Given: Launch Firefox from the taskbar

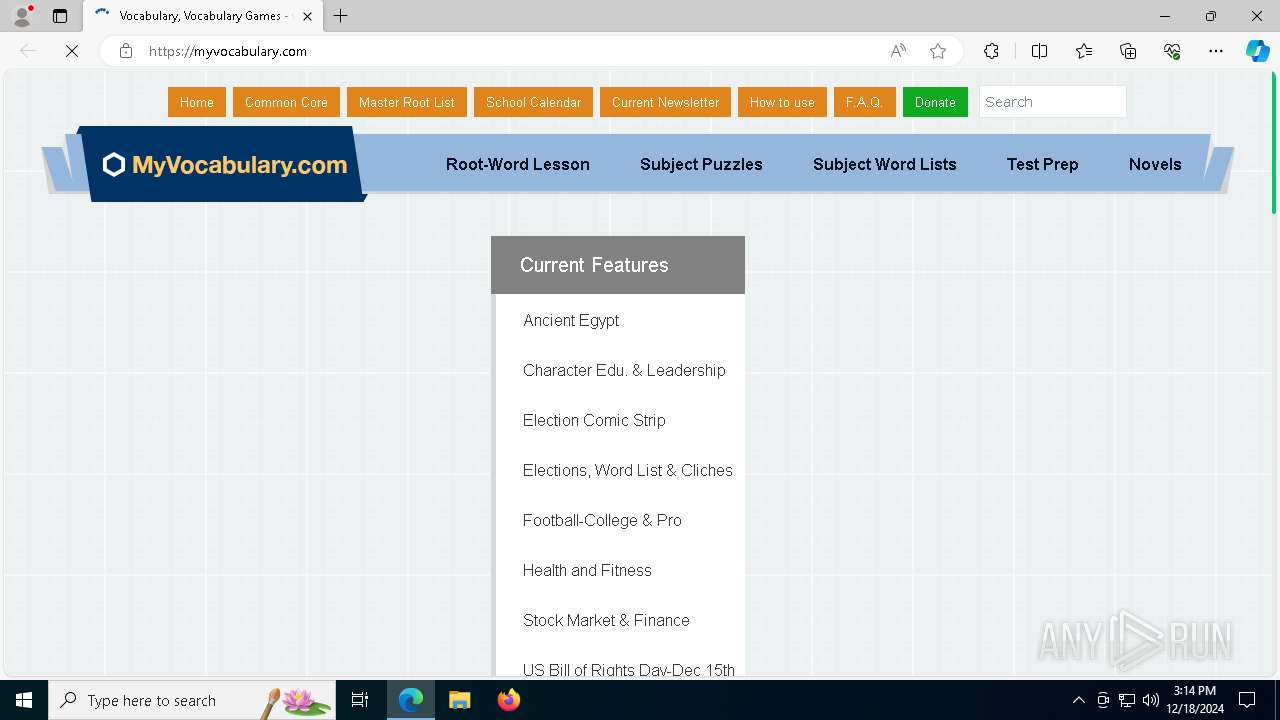Looking at the screenshot, I should 508,700.
